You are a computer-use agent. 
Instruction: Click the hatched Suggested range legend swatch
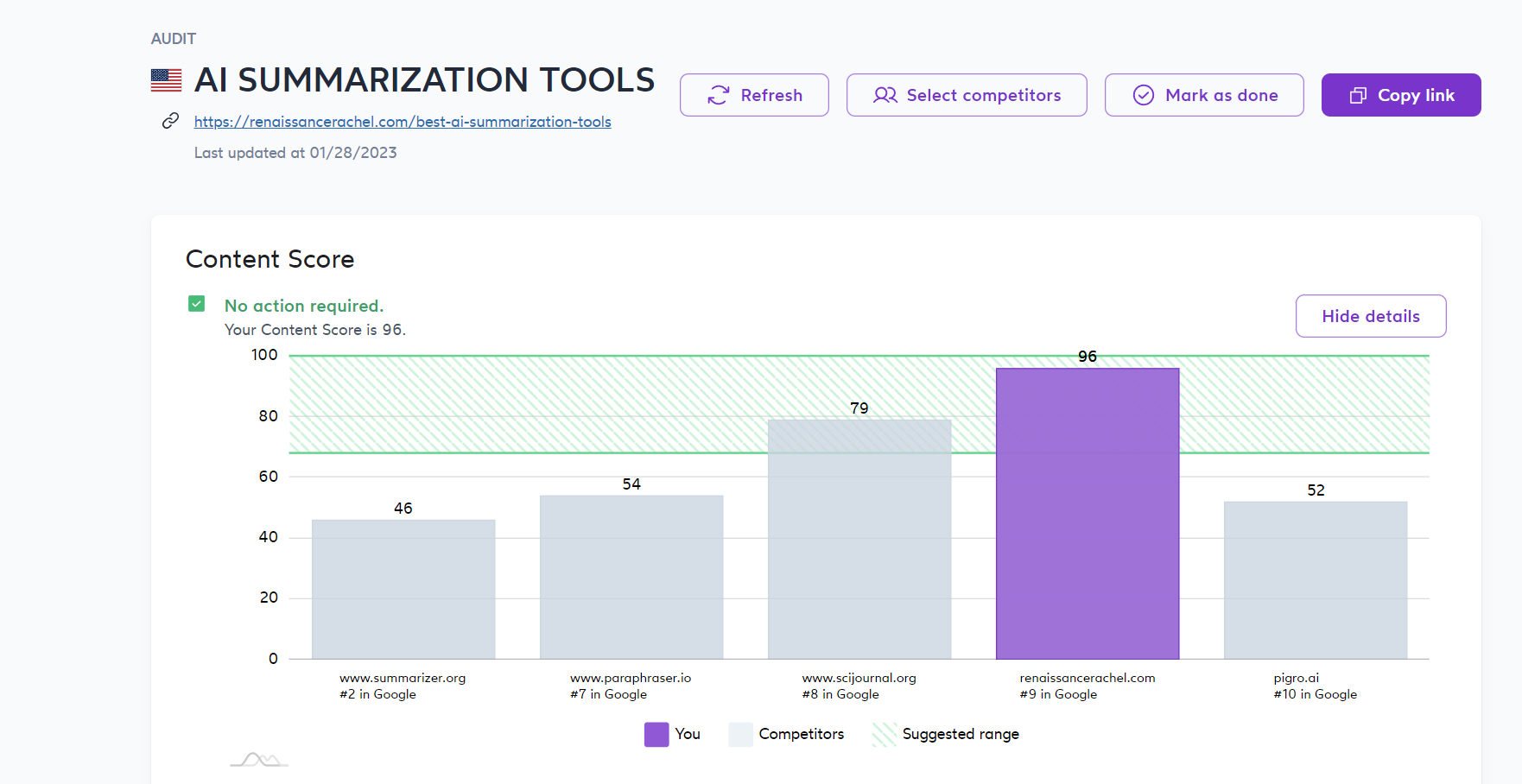(885, 734)
